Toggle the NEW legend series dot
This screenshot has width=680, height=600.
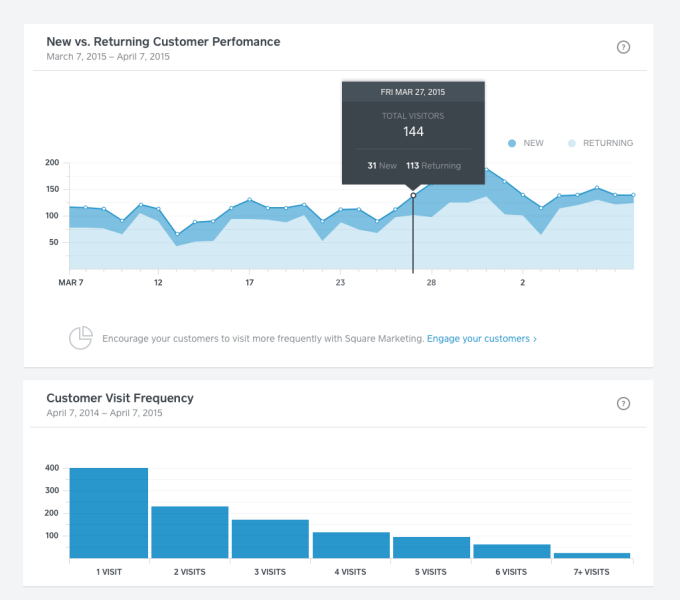[x=512, y=143]
